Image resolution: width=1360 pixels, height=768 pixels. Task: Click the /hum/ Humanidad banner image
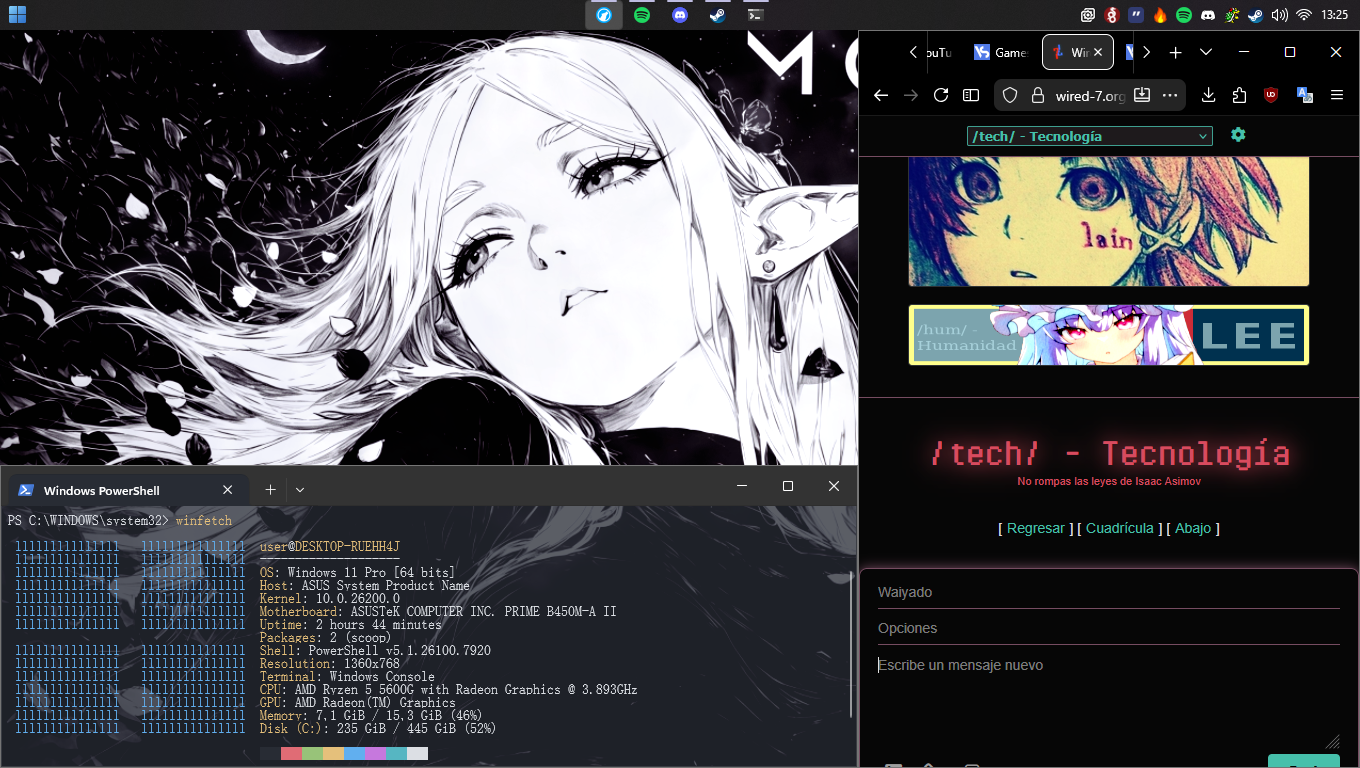[1108, 335]
